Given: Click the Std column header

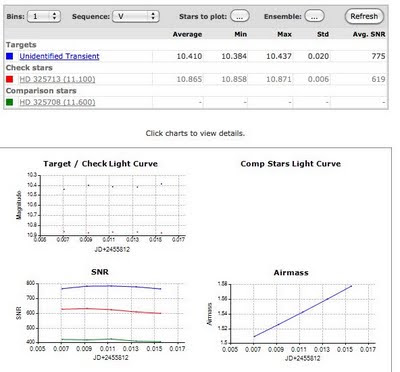Looking at the screenshot, I should tap(323, 34).
